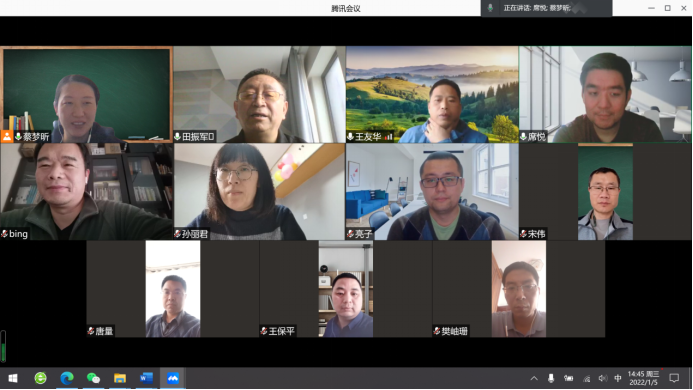Click the green microphone volume level bar

3,346
